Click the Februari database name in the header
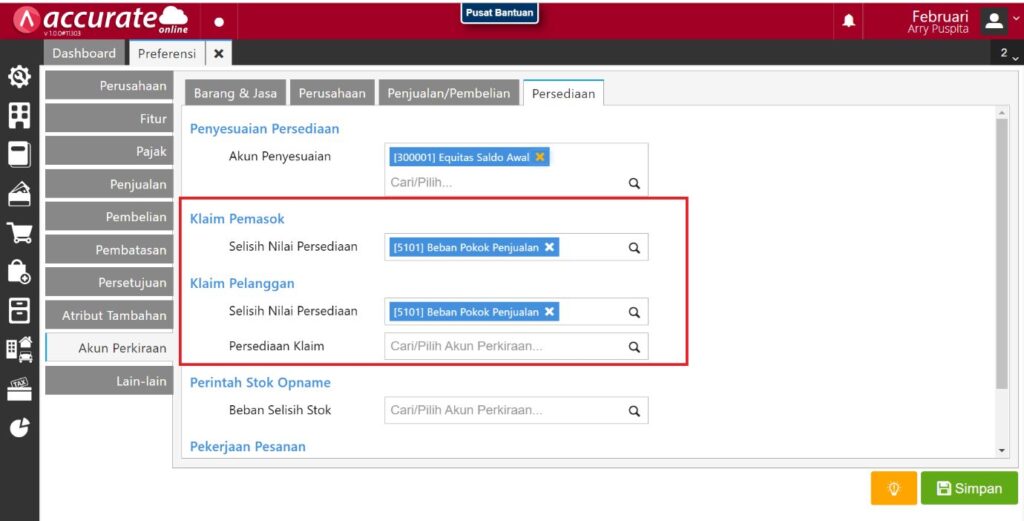 pyautogui.click(x=940, y=16)
